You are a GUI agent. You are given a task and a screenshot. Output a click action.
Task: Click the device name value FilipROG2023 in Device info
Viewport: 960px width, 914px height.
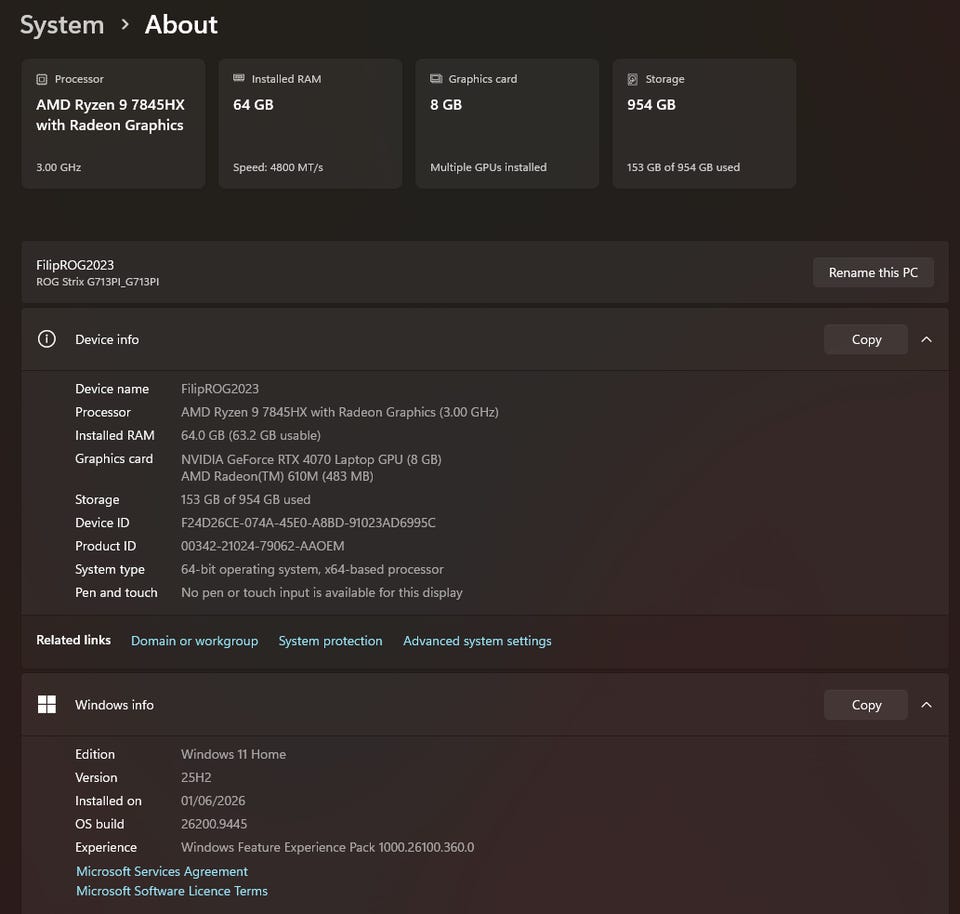(x=220, y=389)
